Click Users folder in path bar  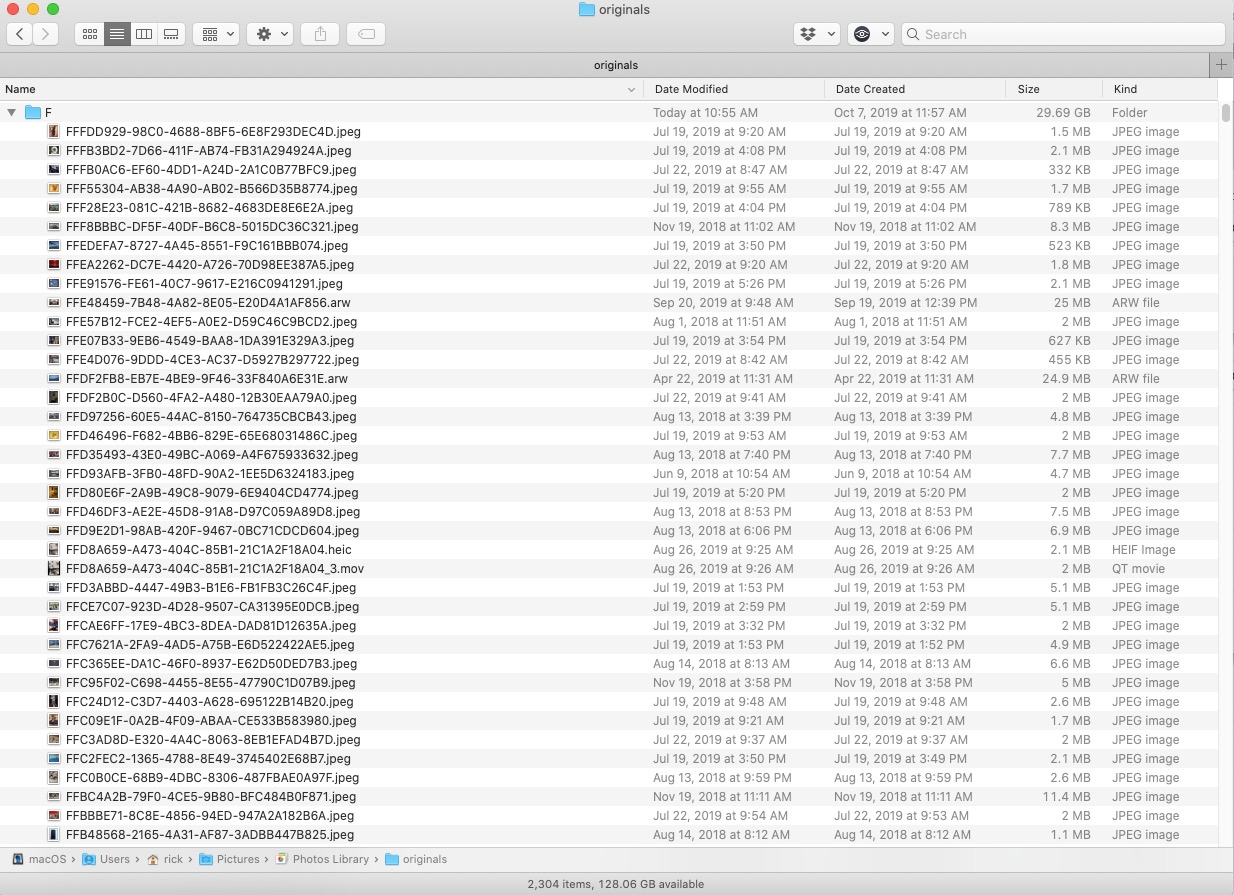tap(106, 859)
